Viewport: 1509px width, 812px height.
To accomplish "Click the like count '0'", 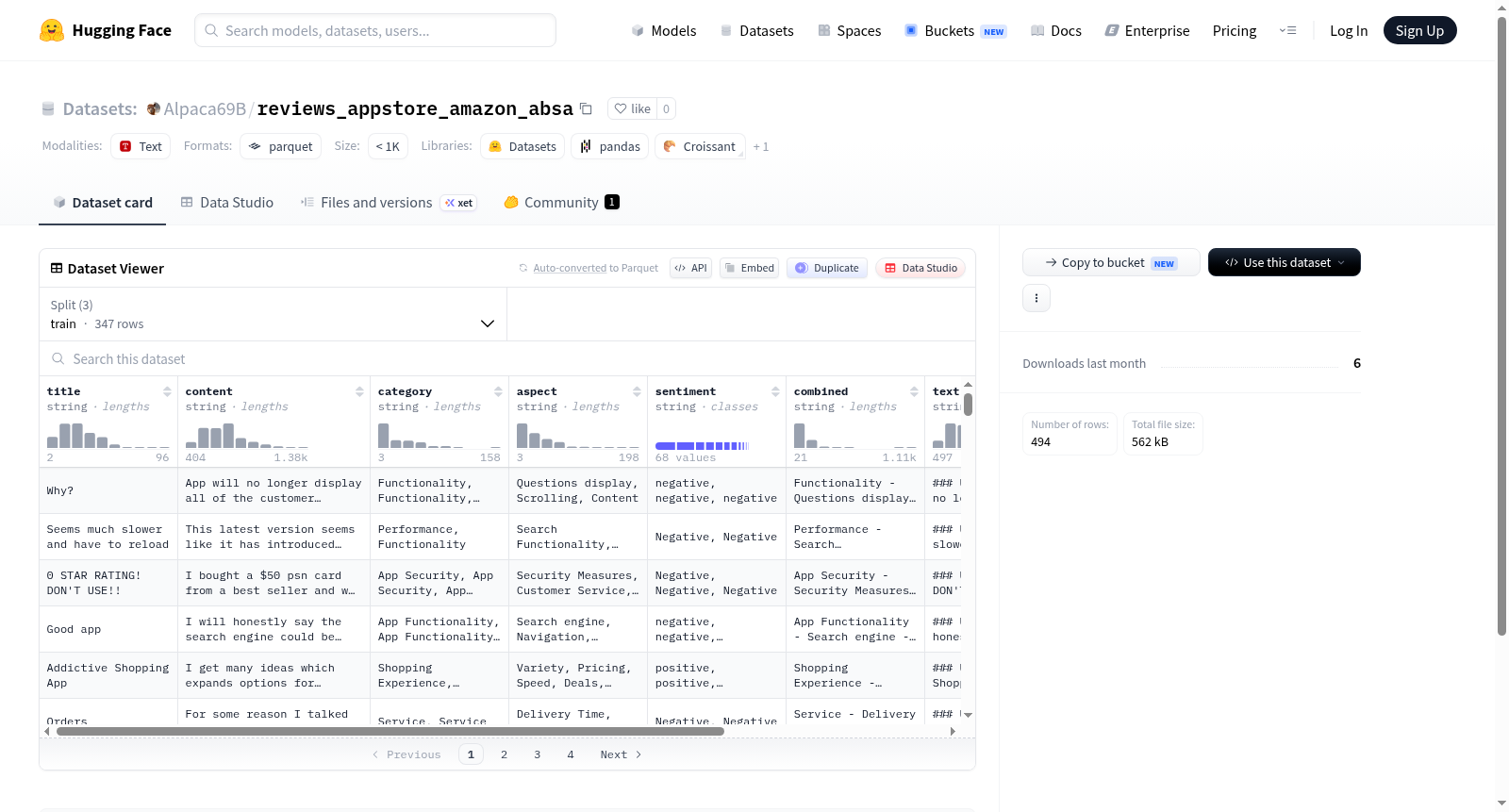I will click(666, 108).
